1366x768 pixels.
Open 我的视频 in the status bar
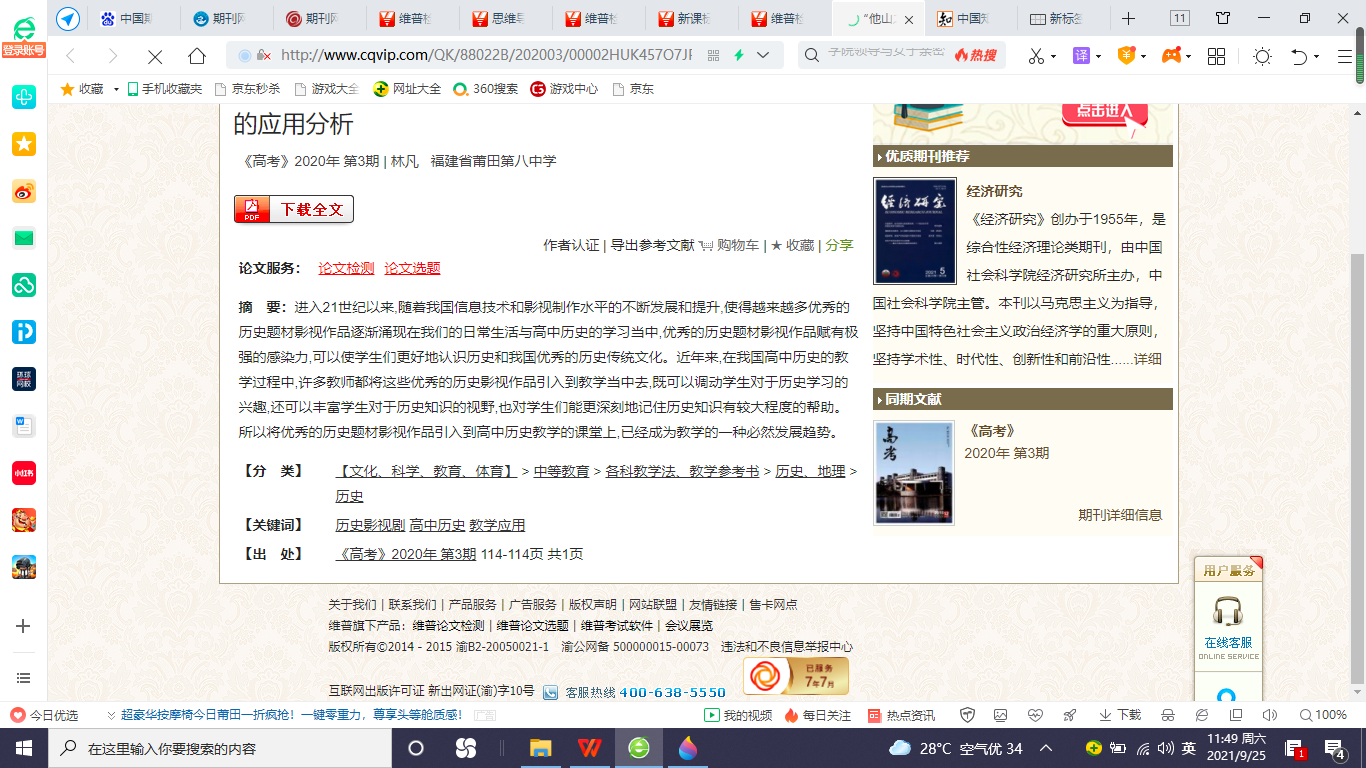click(x=739, y=715)
